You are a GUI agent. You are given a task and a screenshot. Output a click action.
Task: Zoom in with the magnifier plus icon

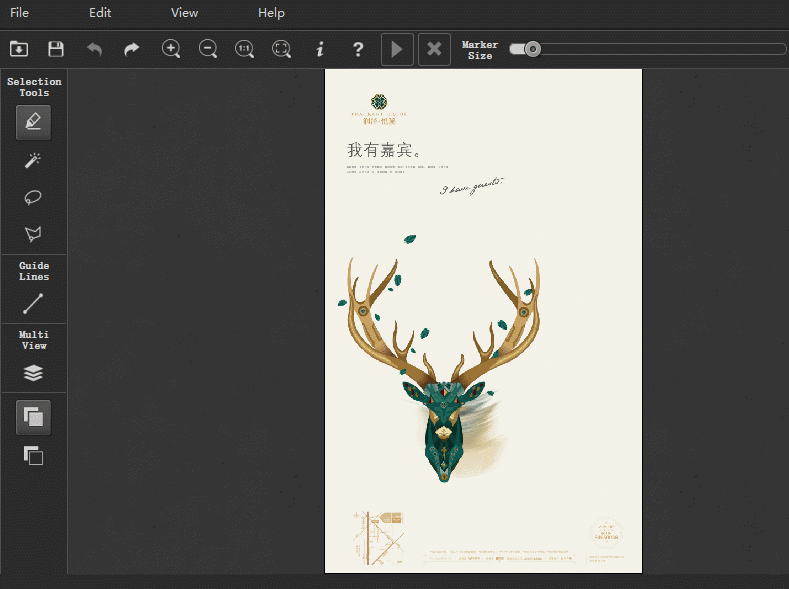coord(171,49)
